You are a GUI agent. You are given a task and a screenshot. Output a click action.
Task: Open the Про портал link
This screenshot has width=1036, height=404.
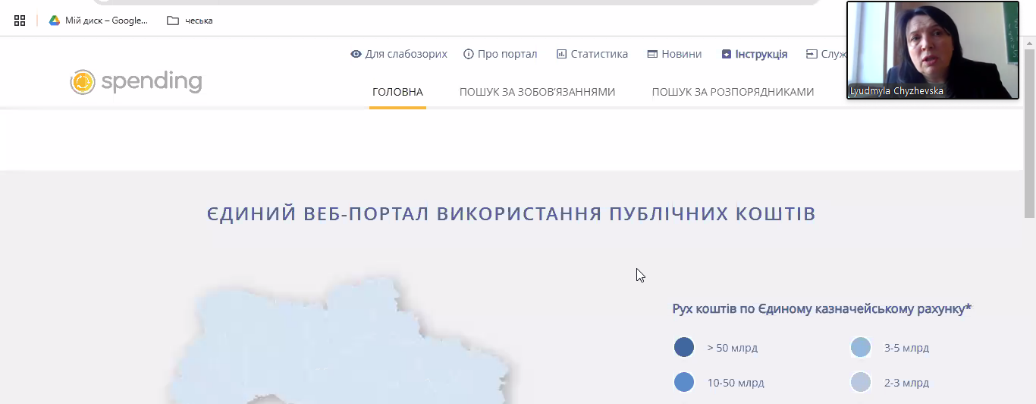[507, 54]
